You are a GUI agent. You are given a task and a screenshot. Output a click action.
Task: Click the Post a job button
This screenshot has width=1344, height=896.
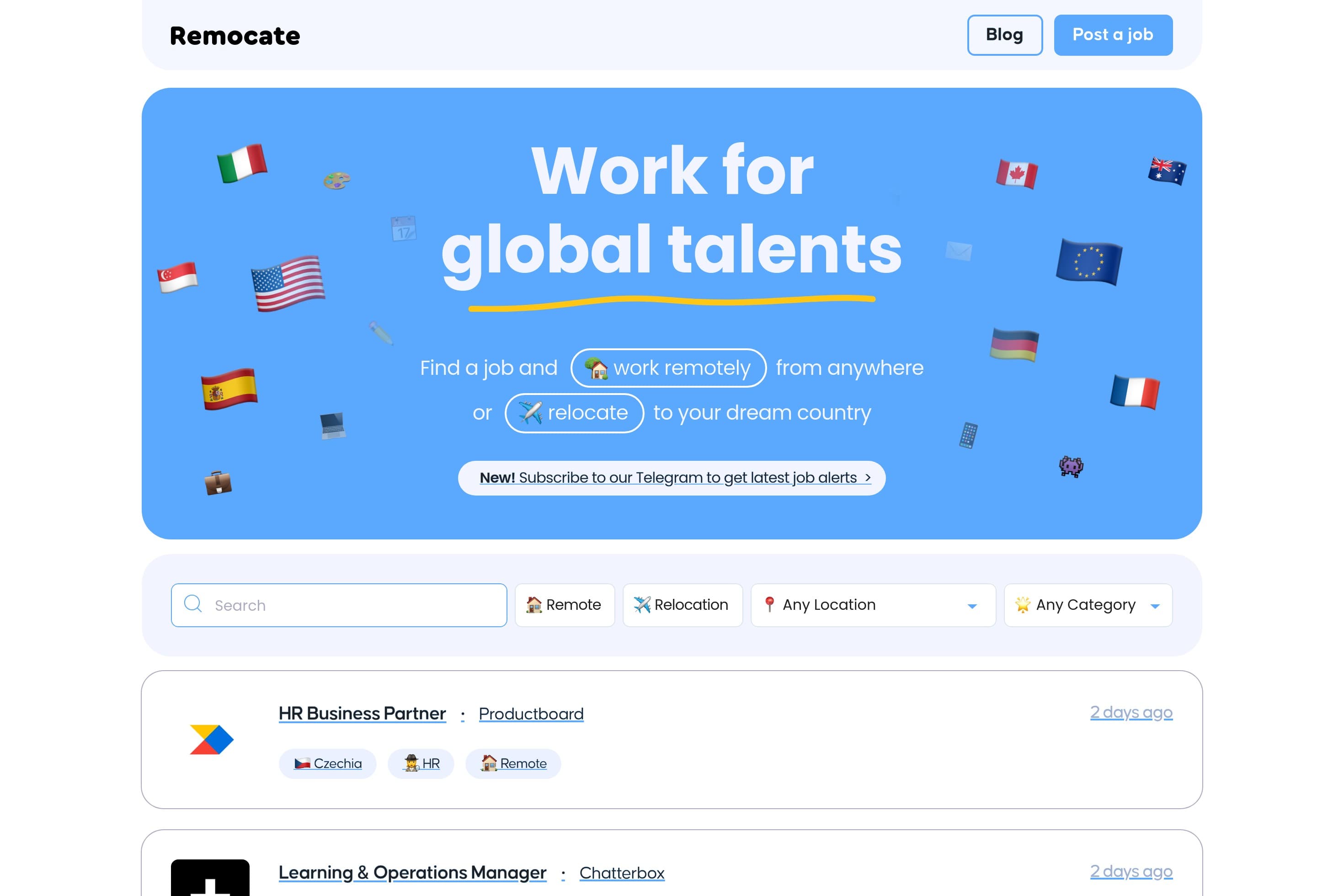(1113, 35)
